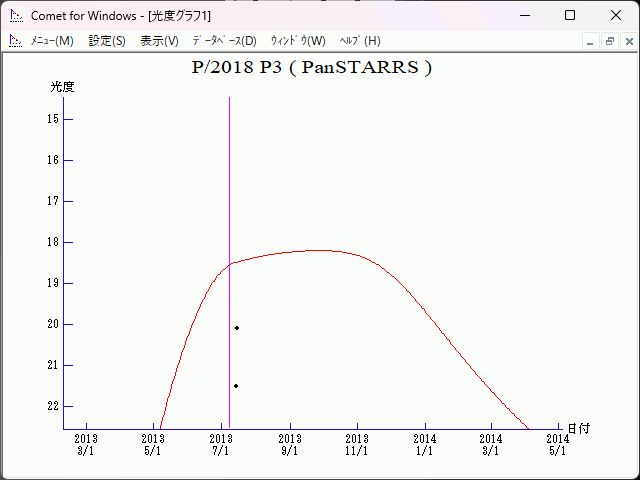Click the P/2018 P3 (PanSTARRS) graph title
The width and height of the screenshot is (640, 480).
pos(312,68)
